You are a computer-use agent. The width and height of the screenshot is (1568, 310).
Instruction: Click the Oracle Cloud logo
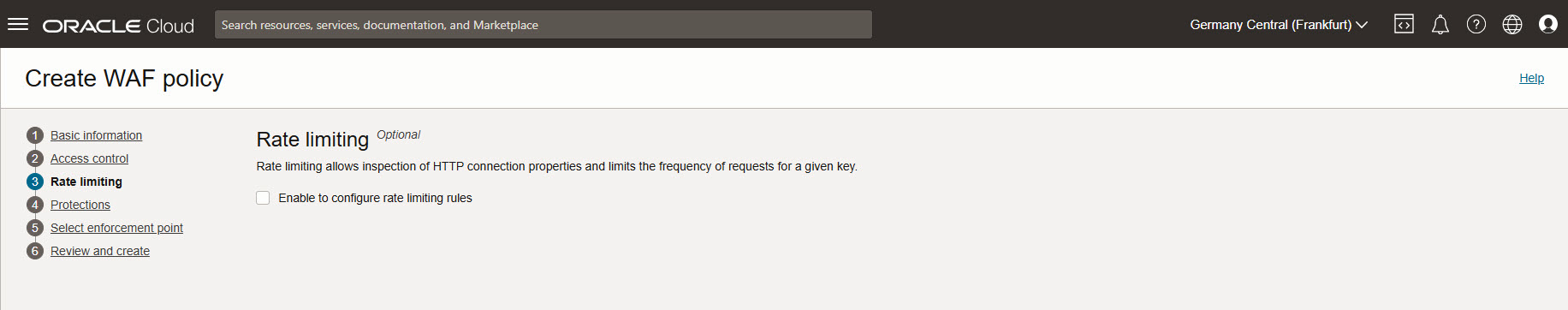(x=118, y=26)
